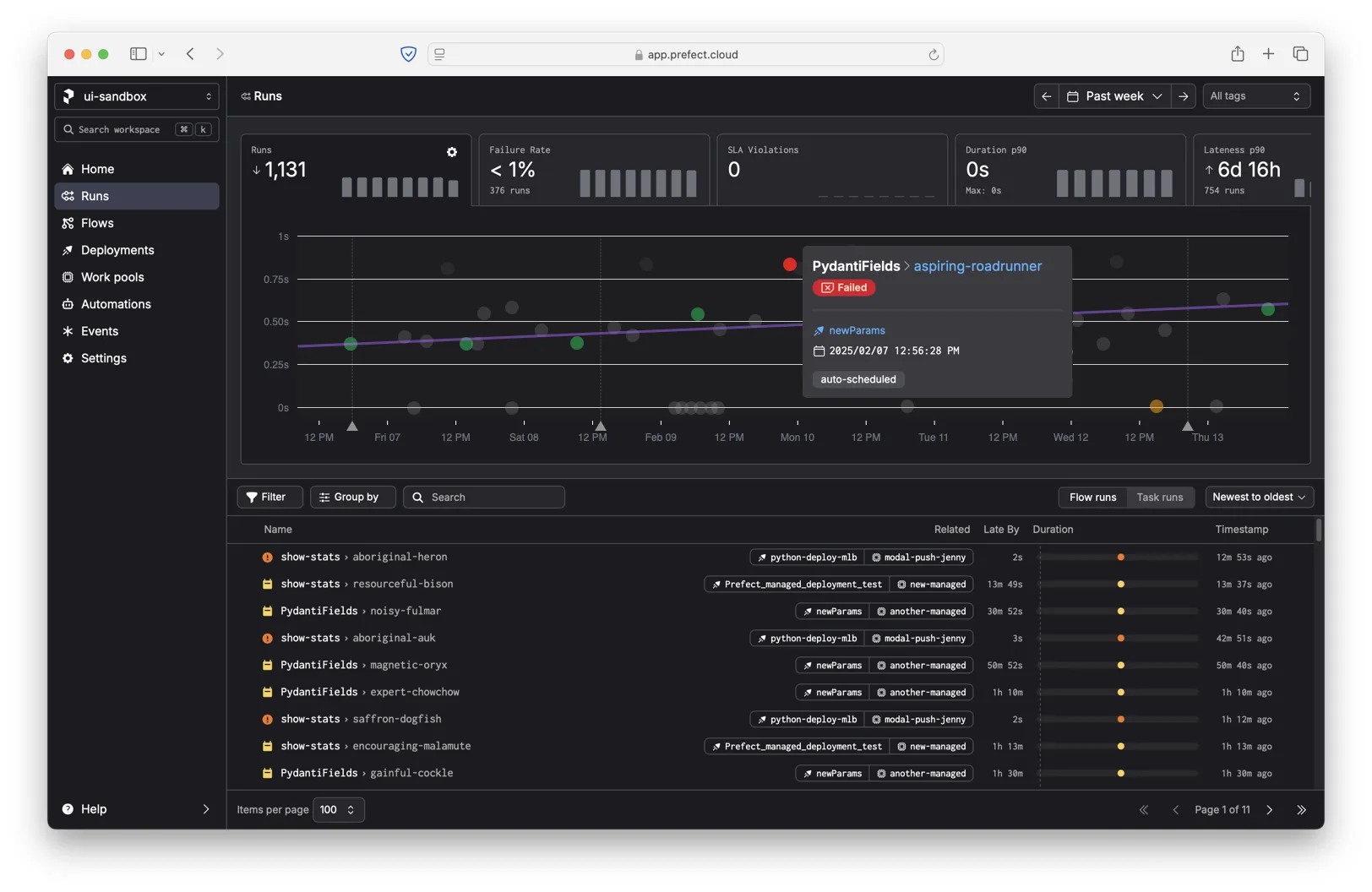
Task: Open Items per page 100 dropdown
Action: click(x=339, y=810)
